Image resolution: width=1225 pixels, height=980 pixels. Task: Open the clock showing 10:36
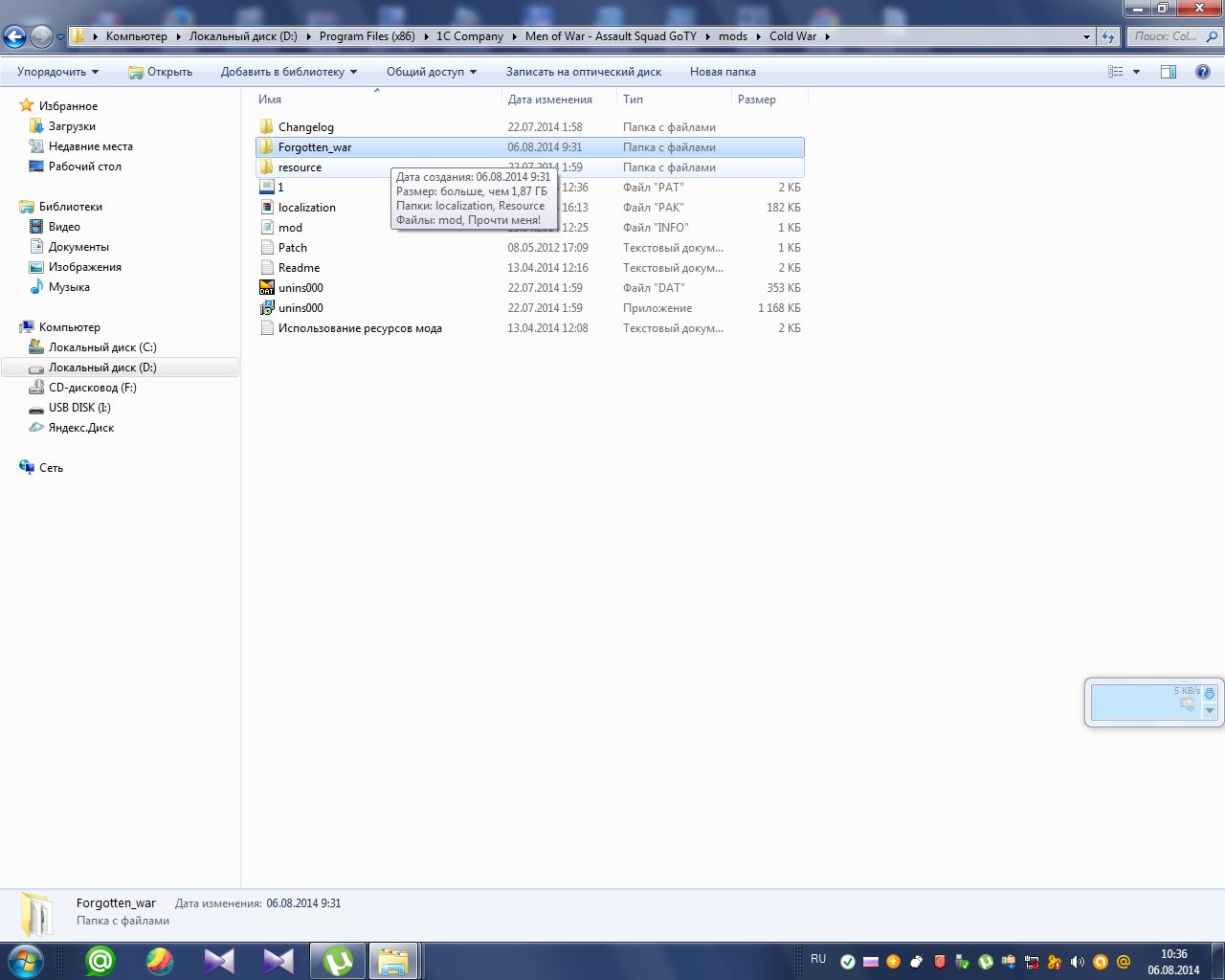(1173, 962)
